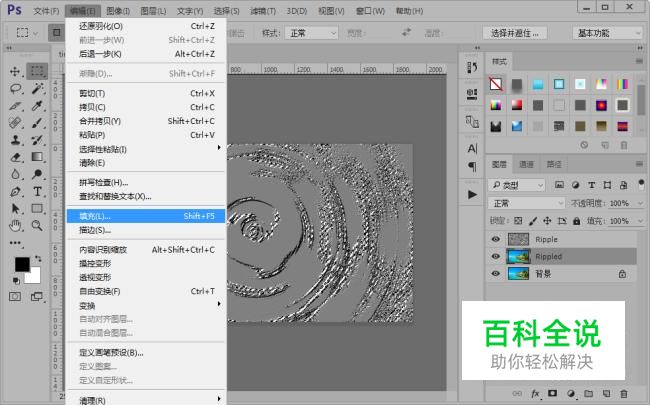This screenshot has width=650, height=405.
Task: Select the Rectangular Marquee tool
Action: 37,71
